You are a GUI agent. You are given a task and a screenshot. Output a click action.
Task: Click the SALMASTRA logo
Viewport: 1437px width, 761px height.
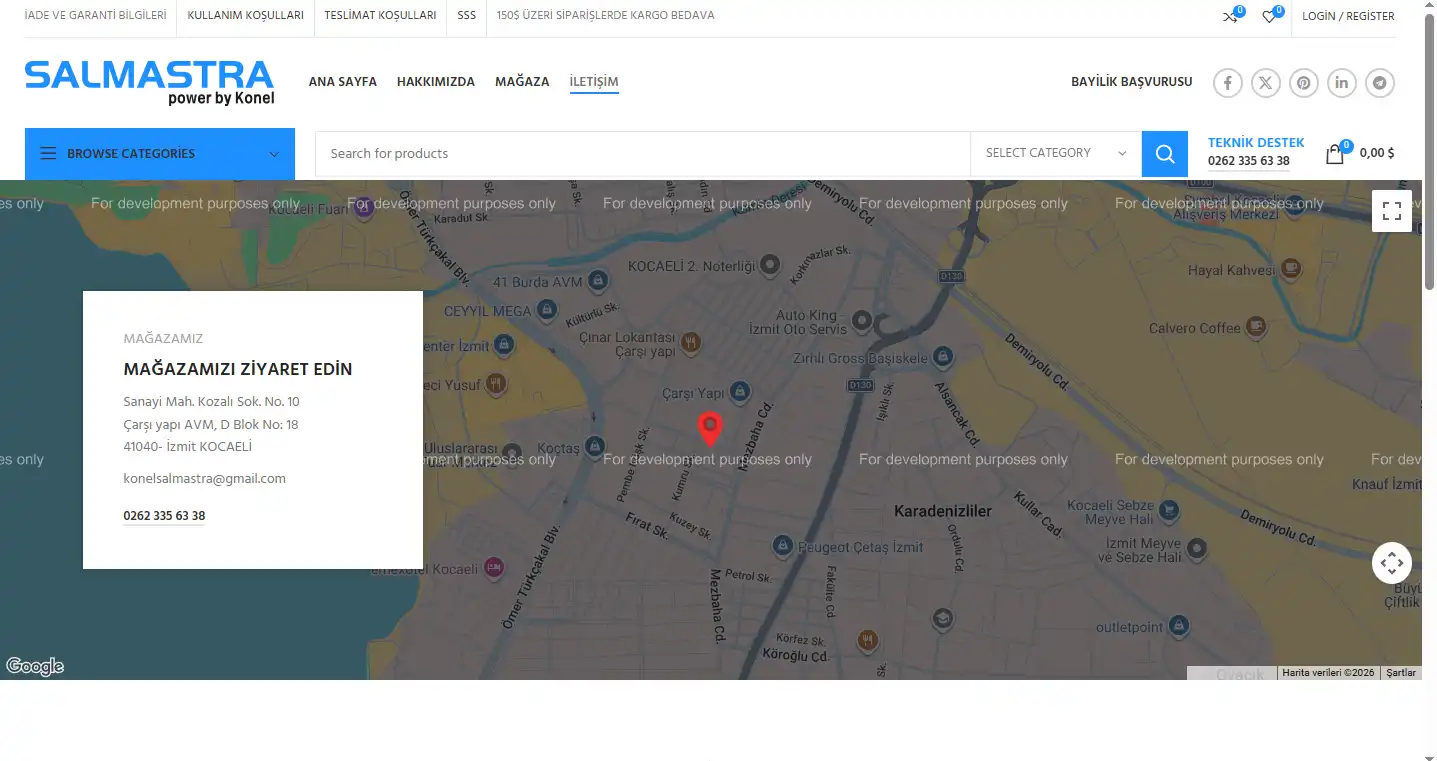[x=150, y=83]
